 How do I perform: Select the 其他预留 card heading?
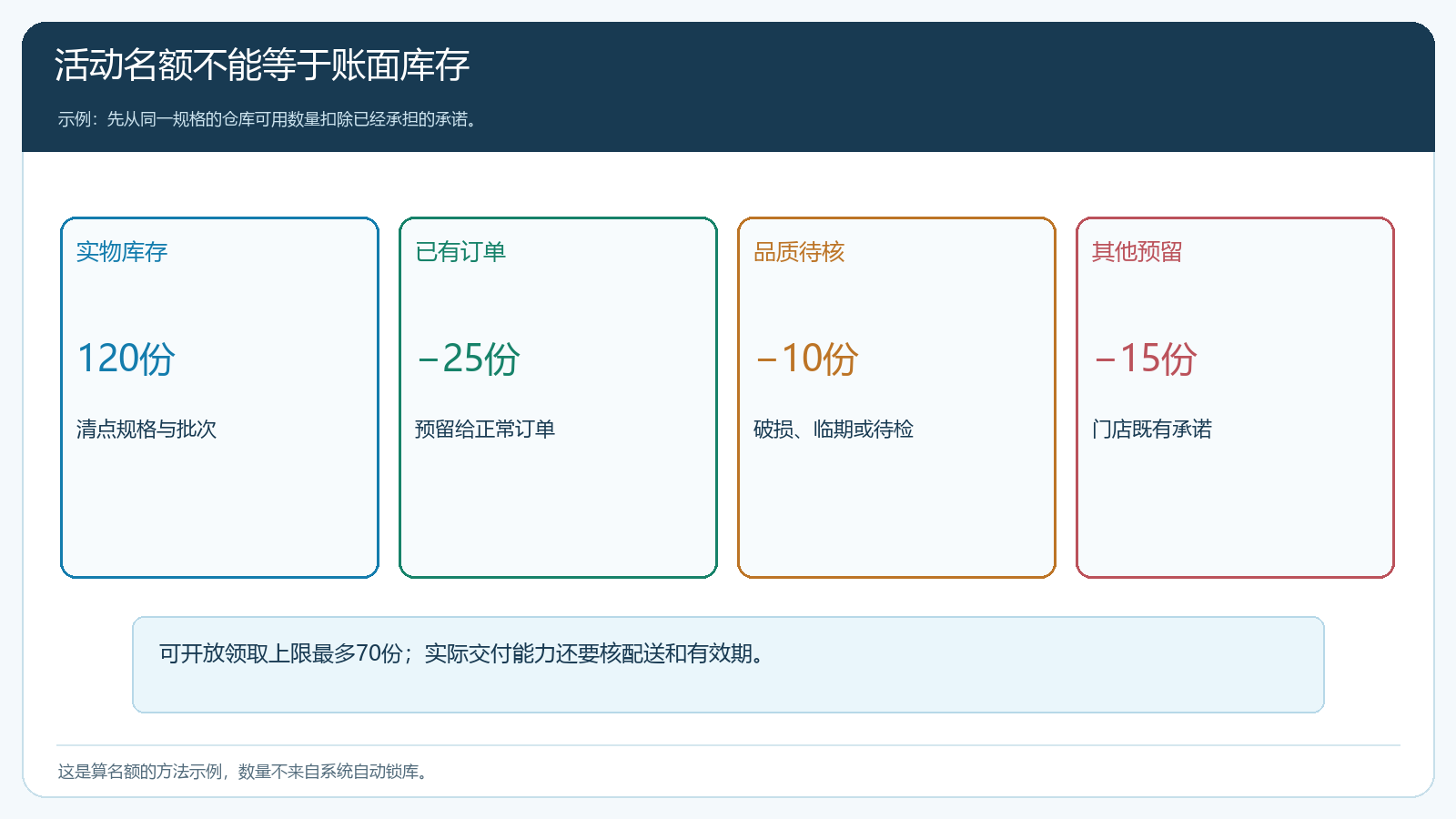(1137, 252)
